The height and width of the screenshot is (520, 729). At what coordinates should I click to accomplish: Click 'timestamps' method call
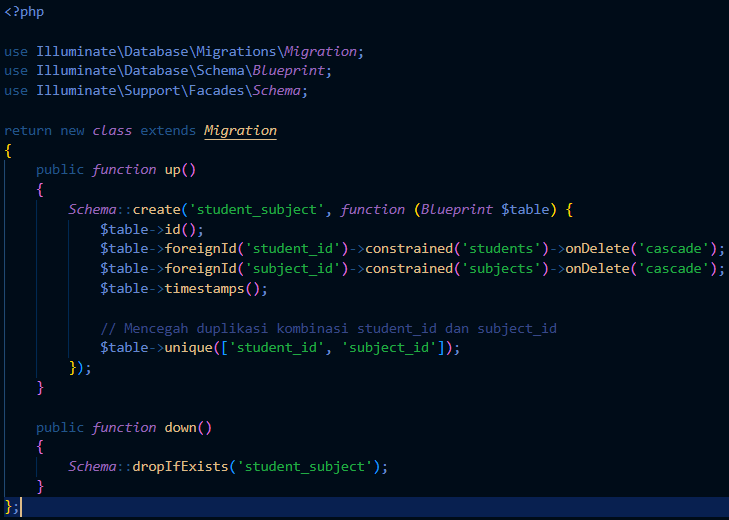[204, 289]
